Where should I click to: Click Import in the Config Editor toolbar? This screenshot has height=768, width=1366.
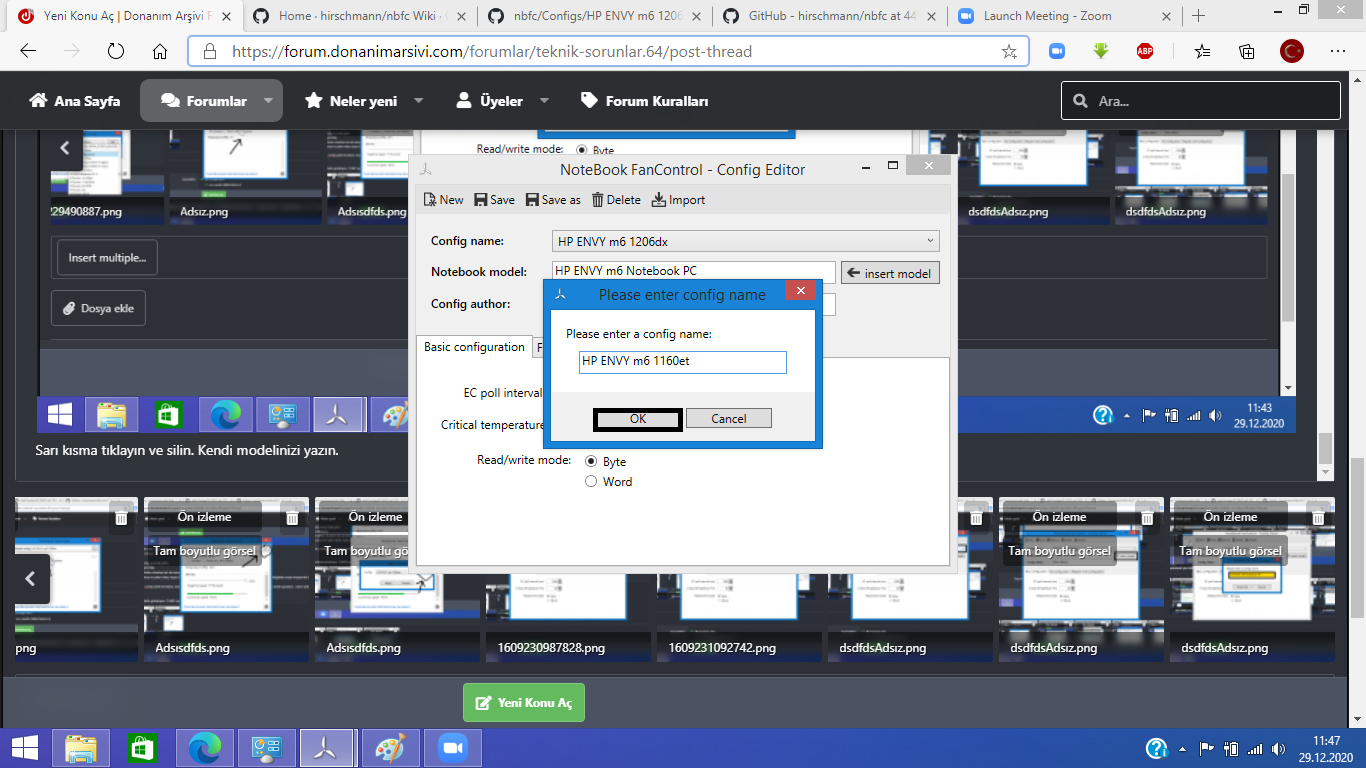(x=678, y=200)
